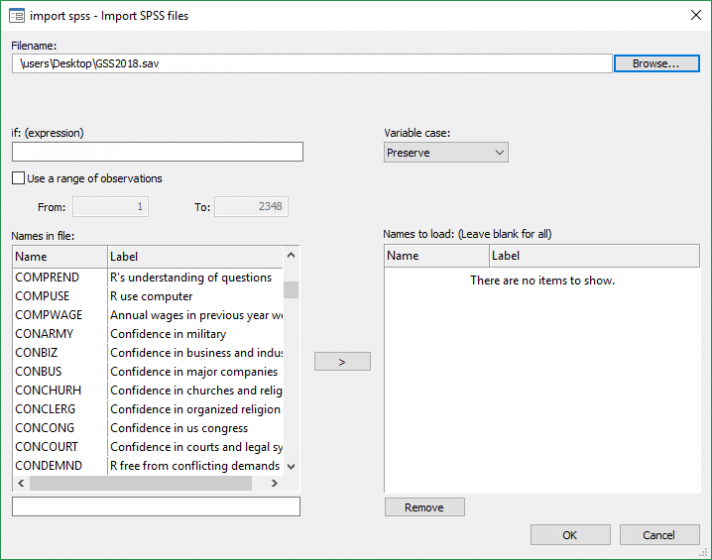The height and width of the screenshot is (560, 712).
Task: Click the filter field below names list
Action: click(x=156, y=506)
